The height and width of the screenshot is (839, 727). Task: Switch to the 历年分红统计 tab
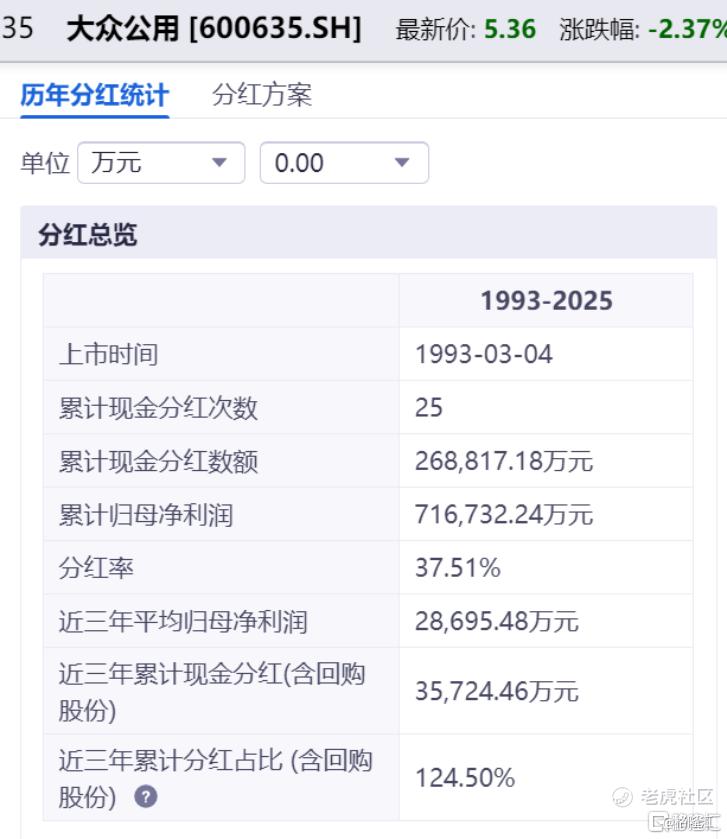click(95, 96)
